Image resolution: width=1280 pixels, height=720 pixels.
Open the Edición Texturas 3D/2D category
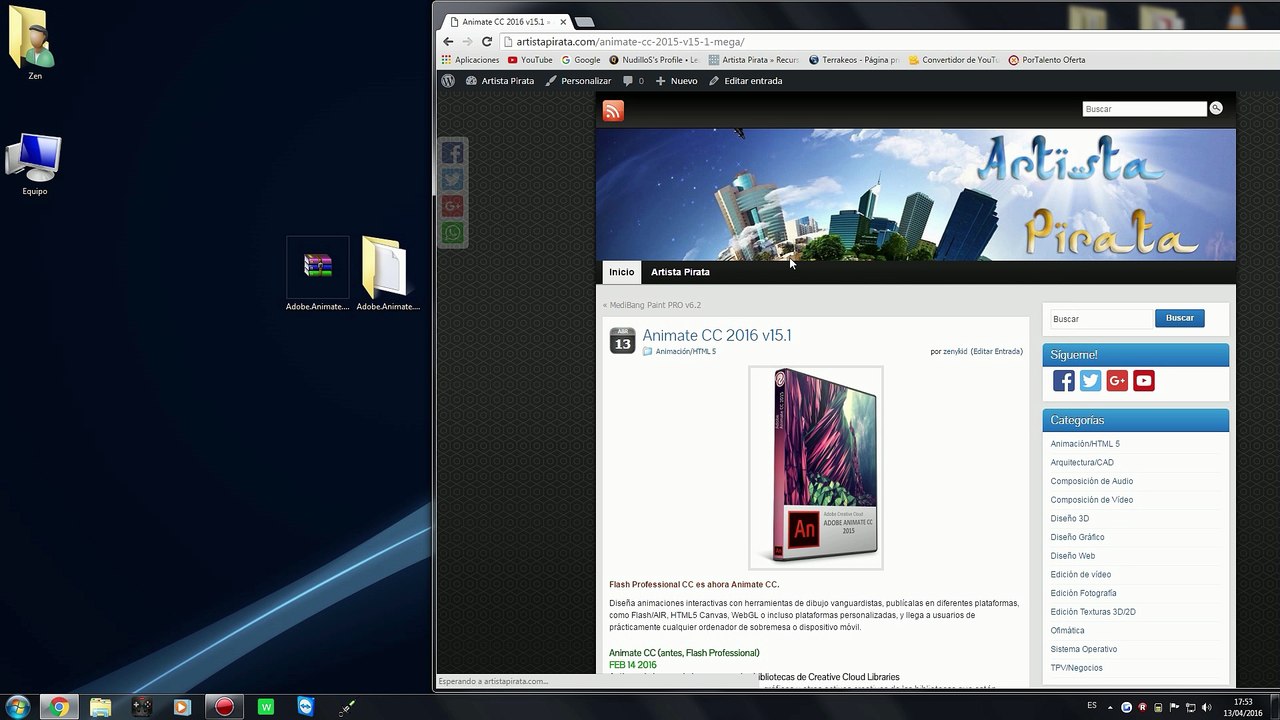pos(1093,612)
